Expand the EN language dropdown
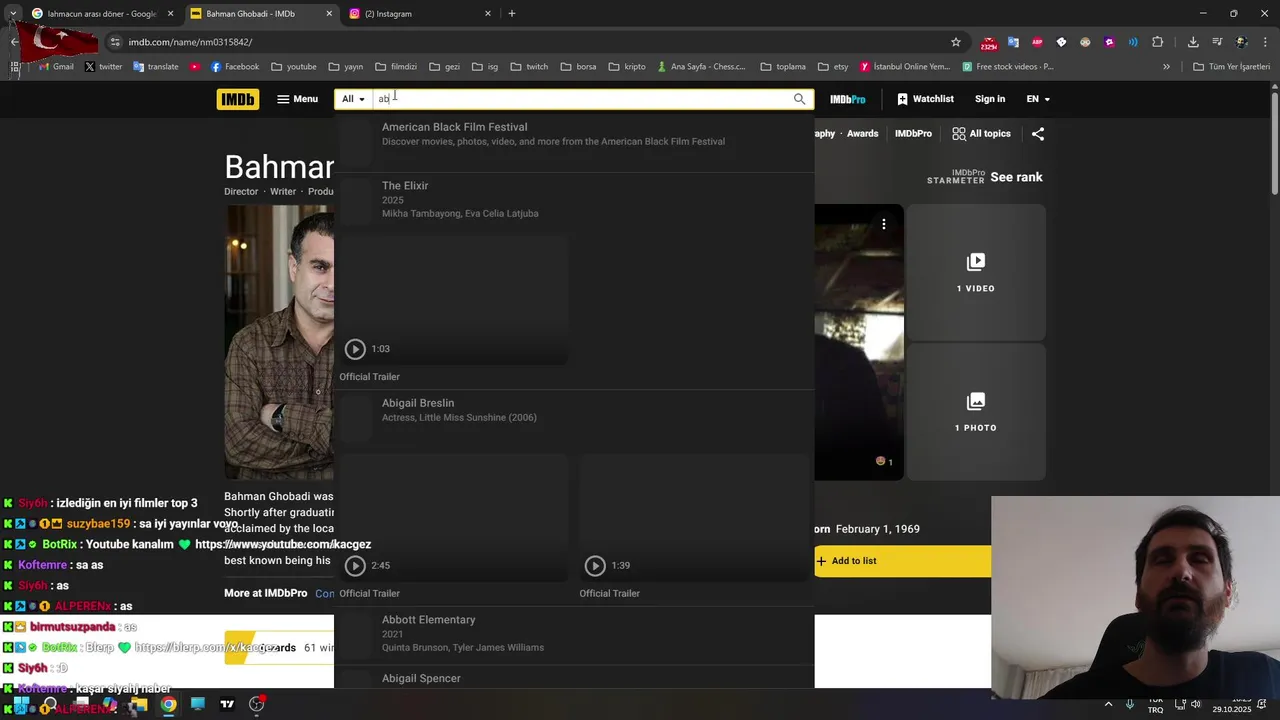The image size is (1280, 720). [x=1038, y=99]
